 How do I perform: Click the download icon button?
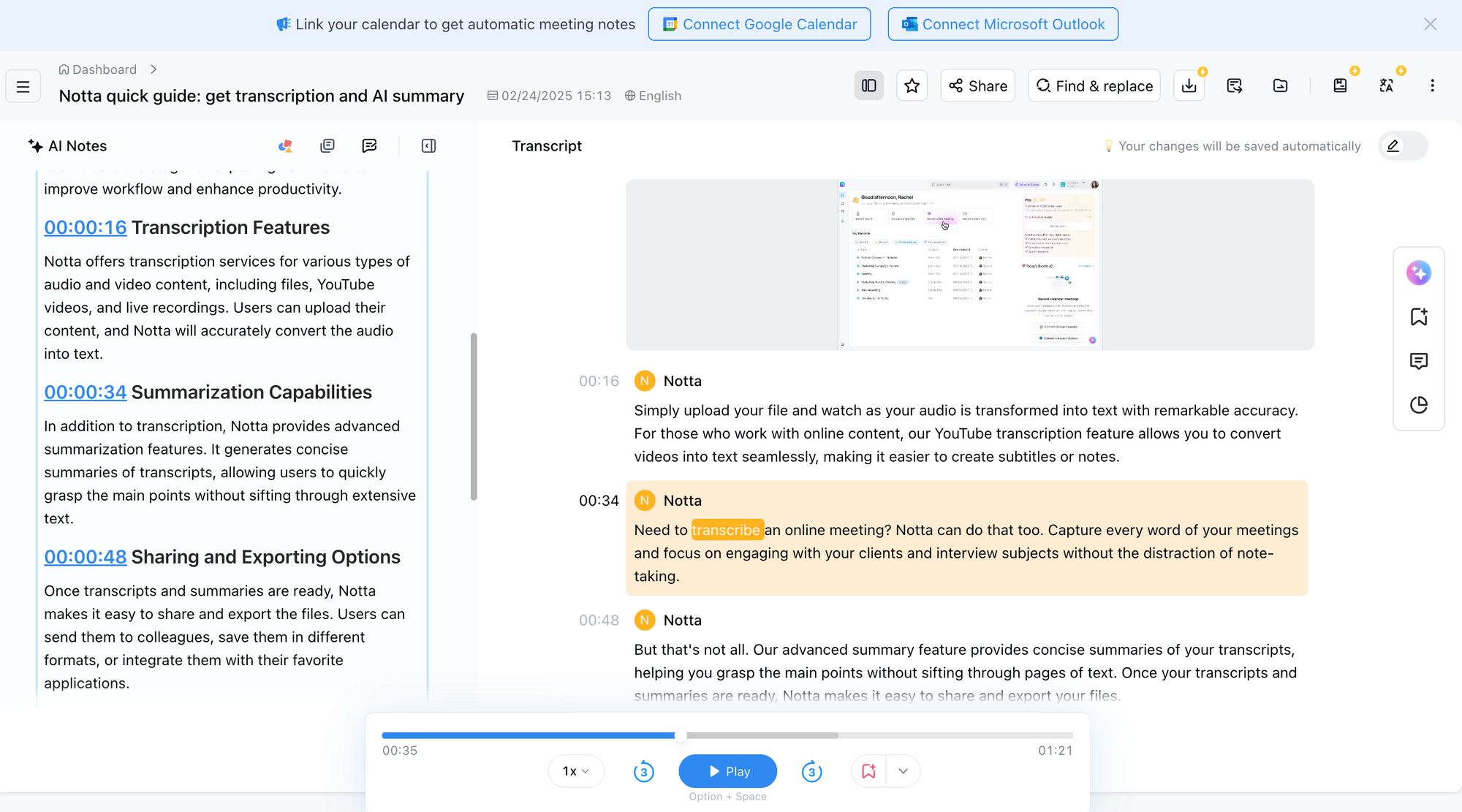(1190, 85)
